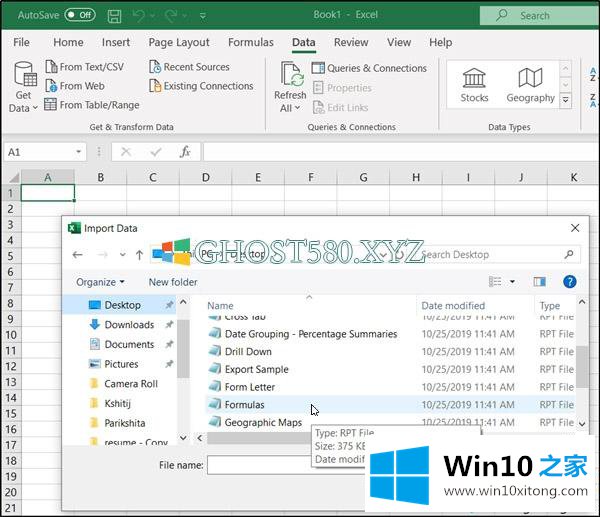The image size is (600, 517).
Task: Select the Stocks data type
Action: (x=474, y=85)
